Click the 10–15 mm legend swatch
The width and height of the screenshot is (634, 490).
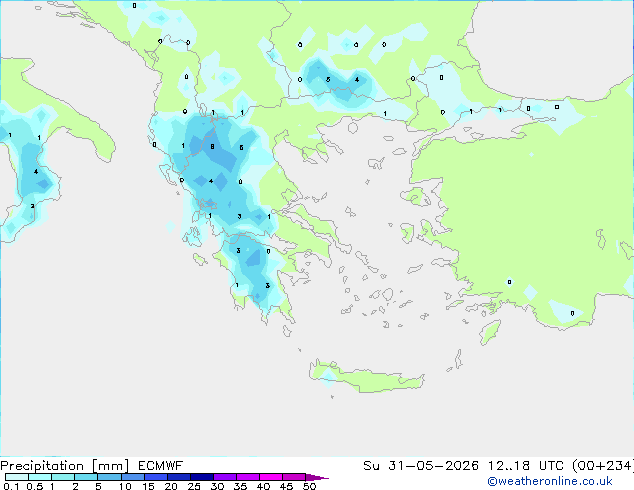pyautogui.click(x=132, y=477)
